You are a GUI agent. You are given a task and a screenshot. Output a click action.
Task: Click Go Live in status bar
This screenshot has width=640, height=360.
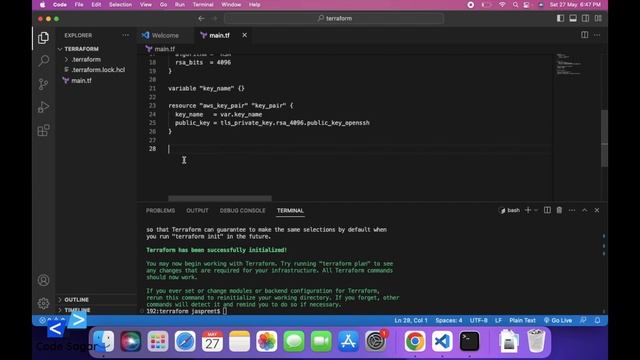point(558,320)
